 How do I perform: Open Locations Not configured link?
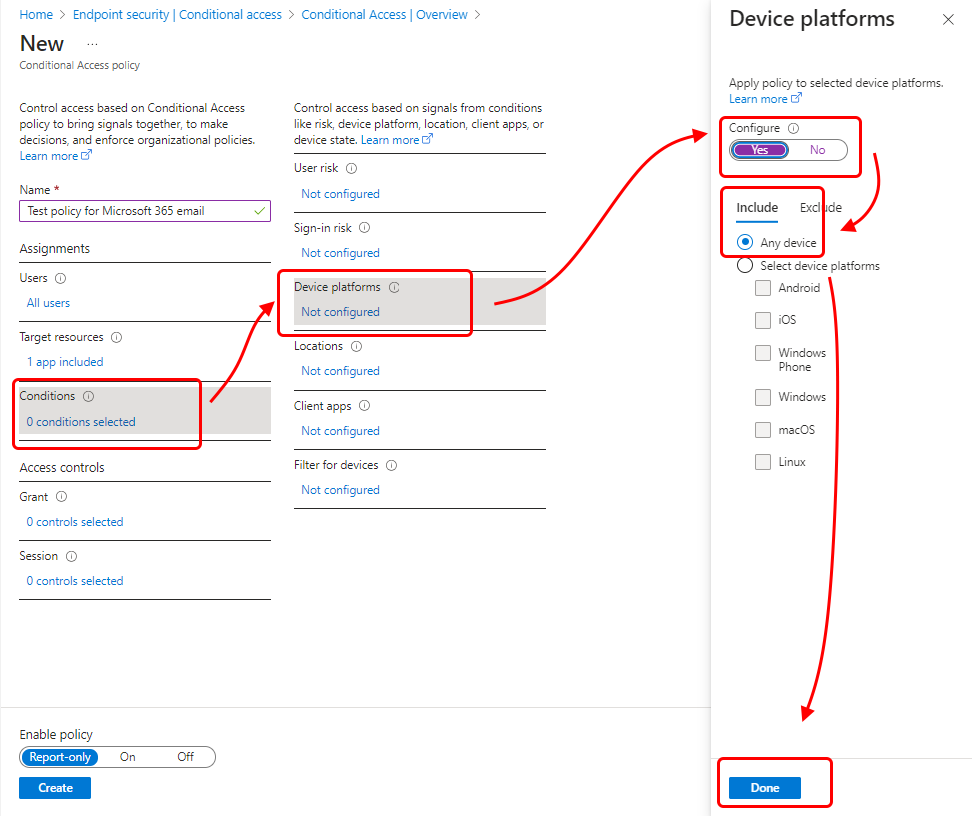pyautogui.click(x=340, y=371)
